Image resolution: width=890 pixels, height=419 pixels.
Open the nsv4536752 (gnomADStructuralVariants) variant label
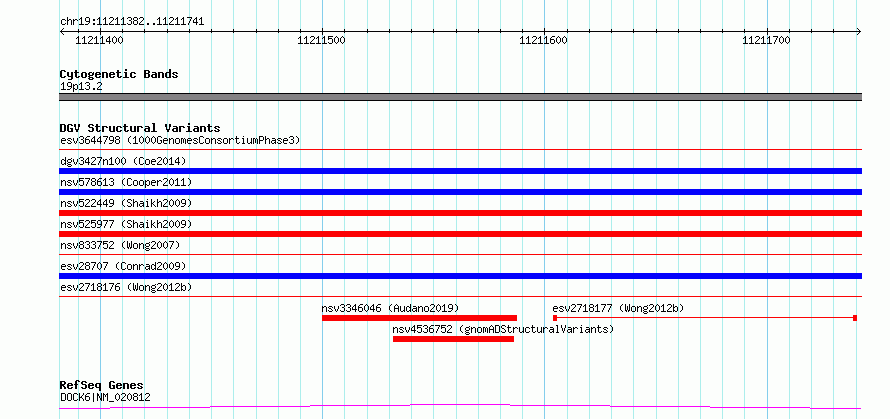pos(503,329)
